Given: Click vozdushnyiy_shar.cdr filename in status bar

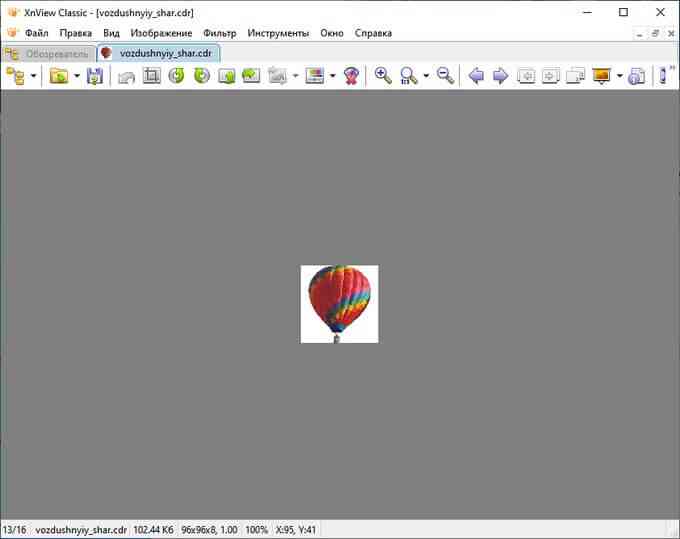Looking at the screenshot, I should tap(81, 530).
